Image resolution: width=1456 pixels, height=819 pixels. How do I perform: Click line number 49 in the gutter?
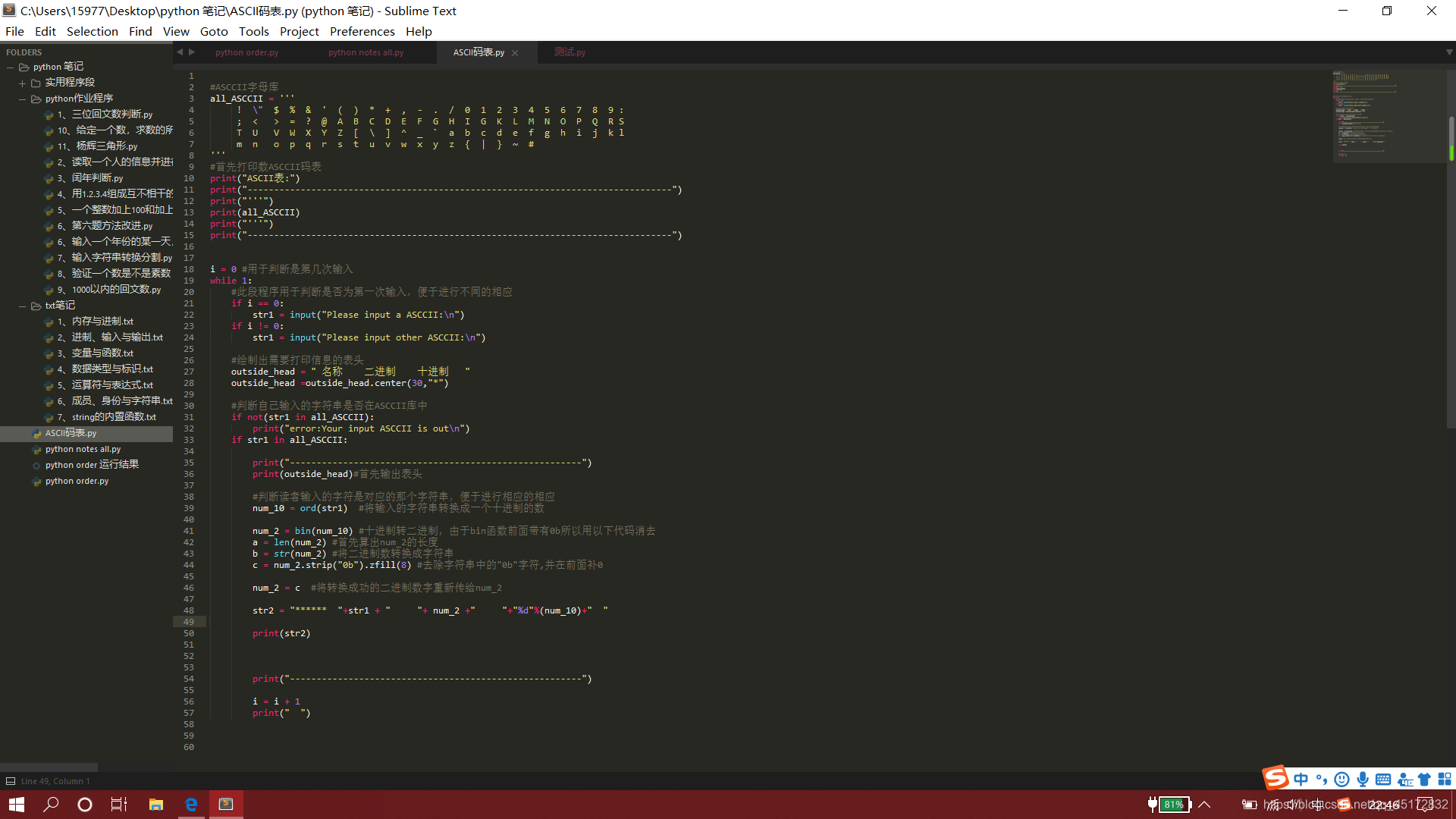[189, 622]
